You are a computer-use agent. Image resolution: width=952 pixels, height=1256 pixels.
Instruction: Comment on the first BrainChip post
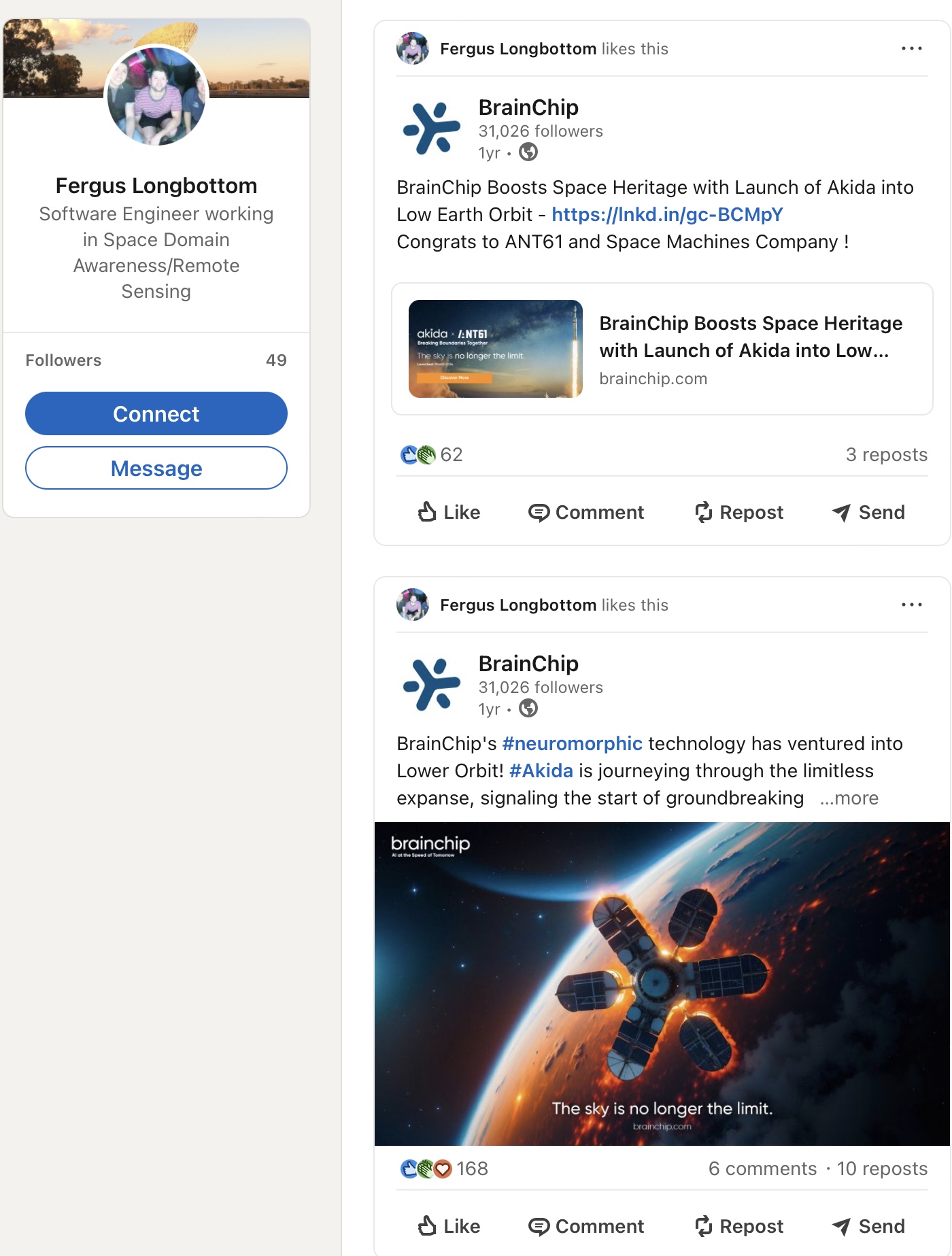pyautogui.click(x=586, y=512)
